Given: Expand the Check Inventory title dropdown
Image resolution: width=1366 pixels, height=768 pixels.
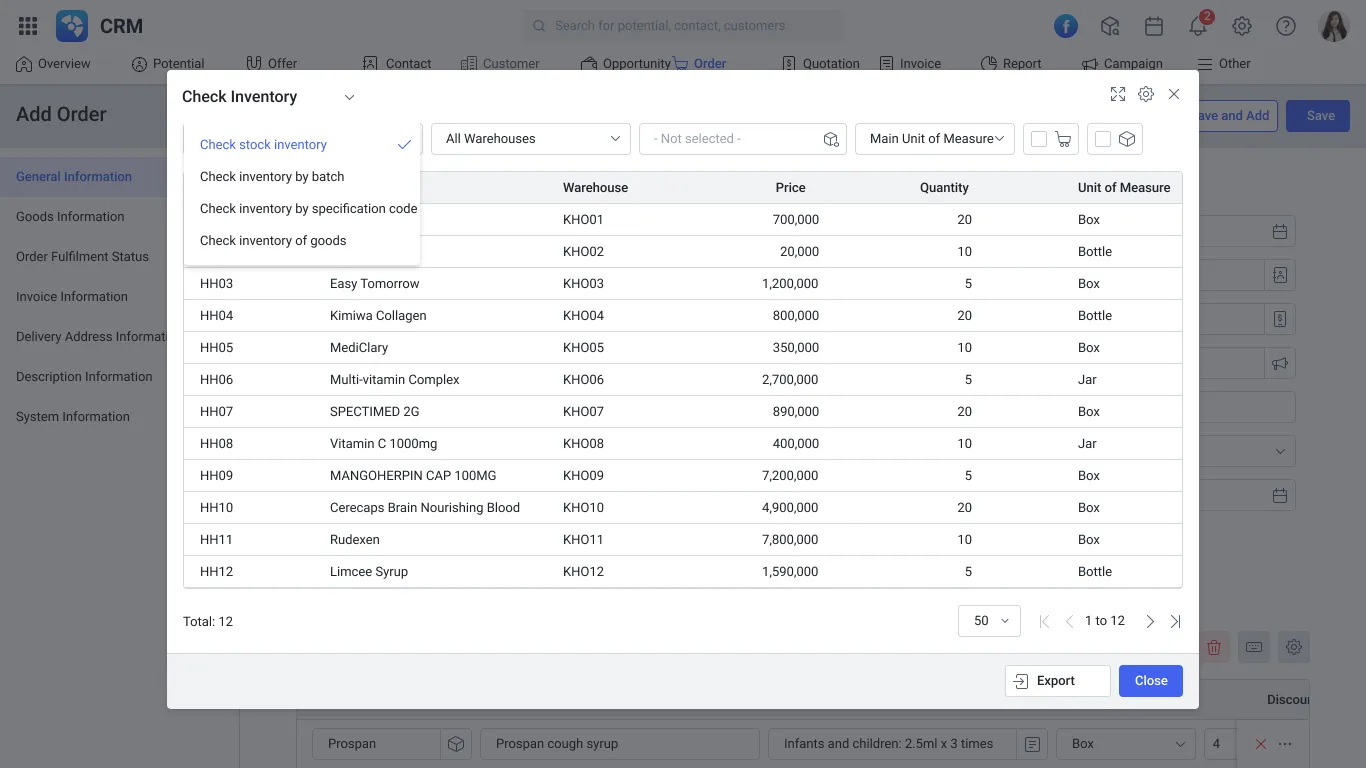Looking at the screenshot, I should (349, 97).
